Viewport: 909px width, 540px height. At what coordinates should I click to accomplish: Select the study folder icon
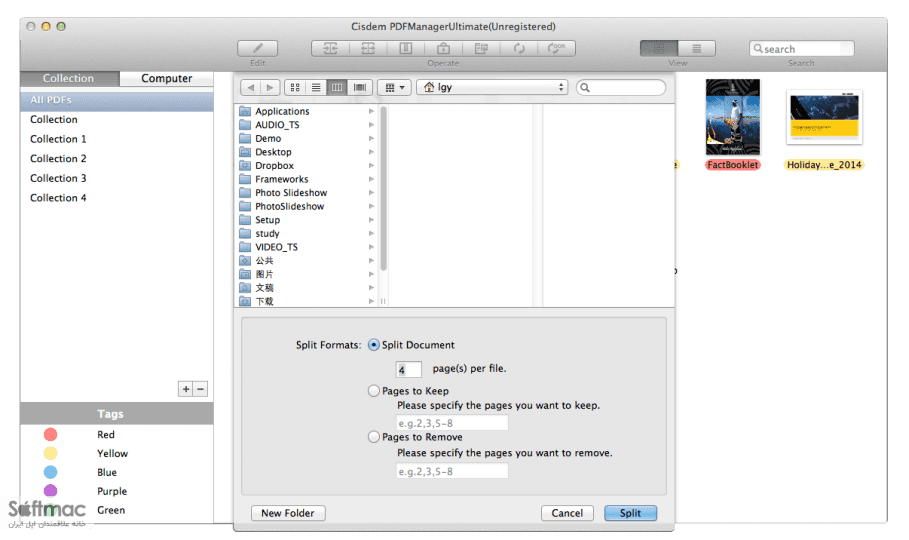pos(245,233)
